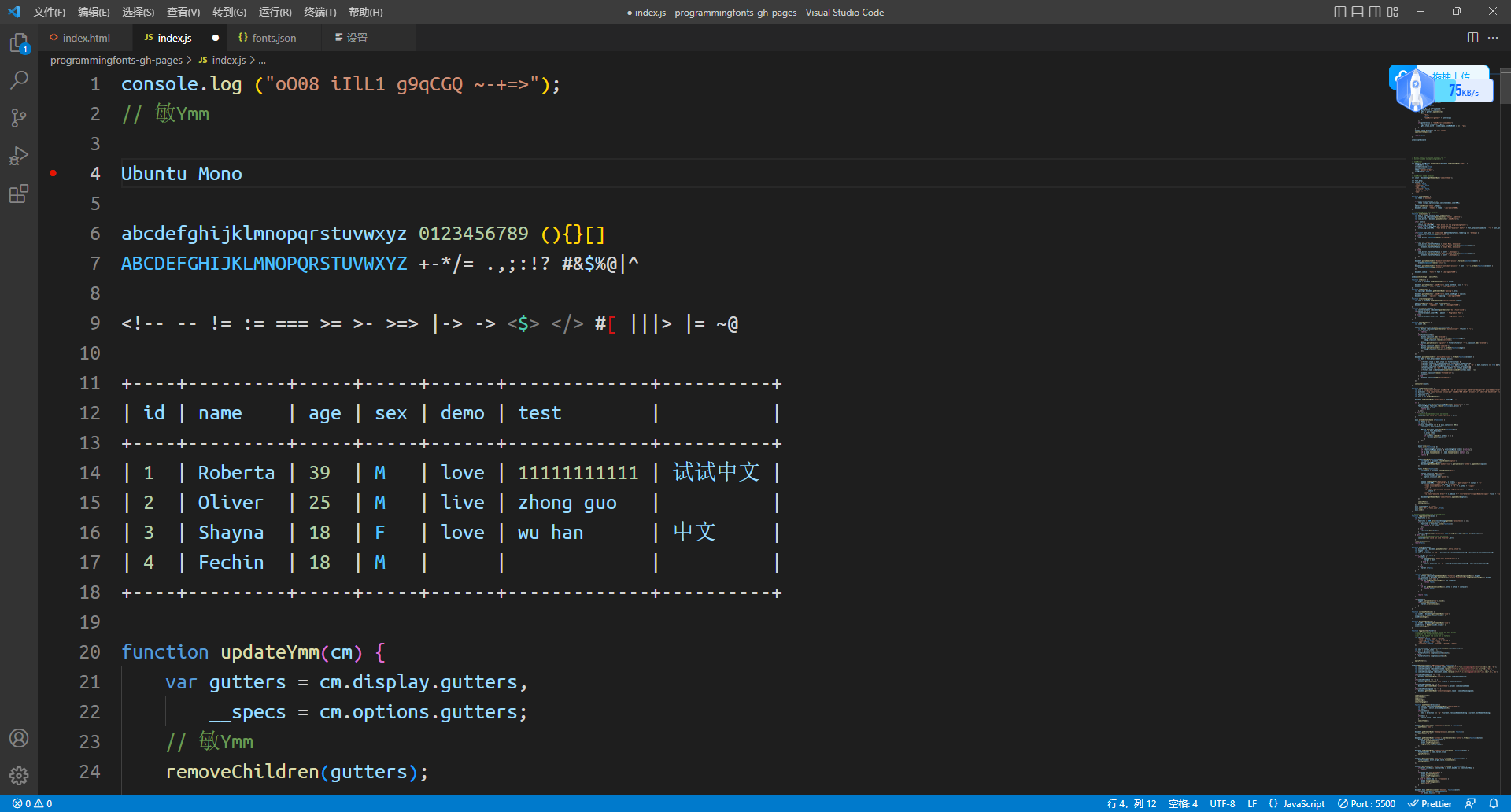Click the Prettier status bar item
This screenshot has width=1511, height=812.
coord(1430,803)
